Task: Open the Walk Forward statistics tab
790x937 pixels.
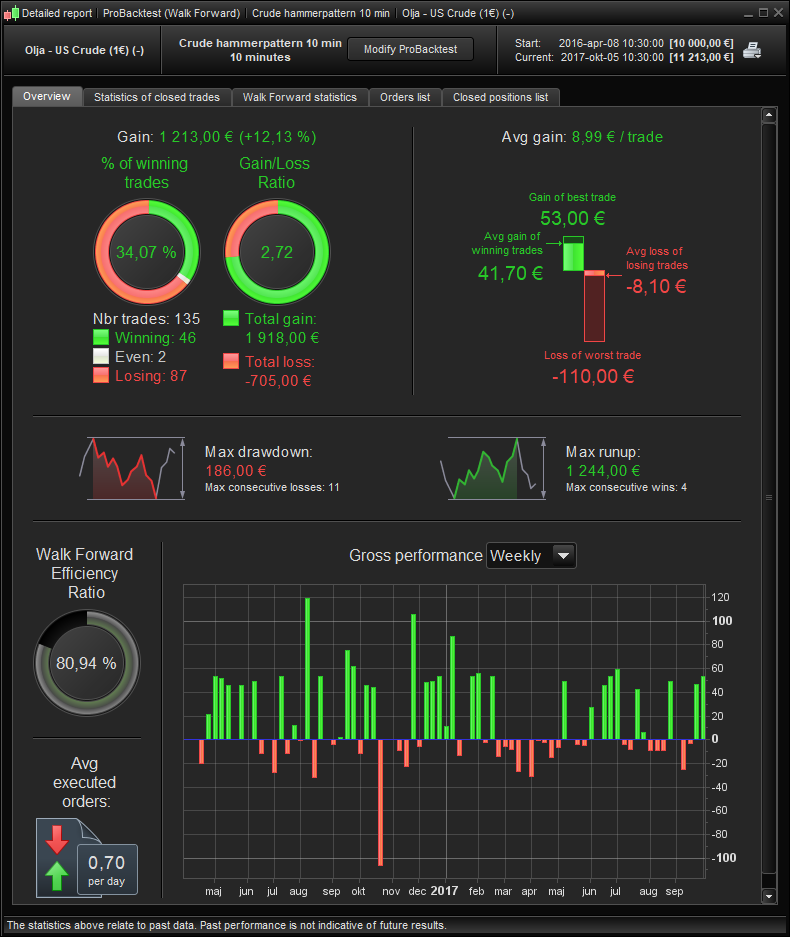Action: (299, 97)
